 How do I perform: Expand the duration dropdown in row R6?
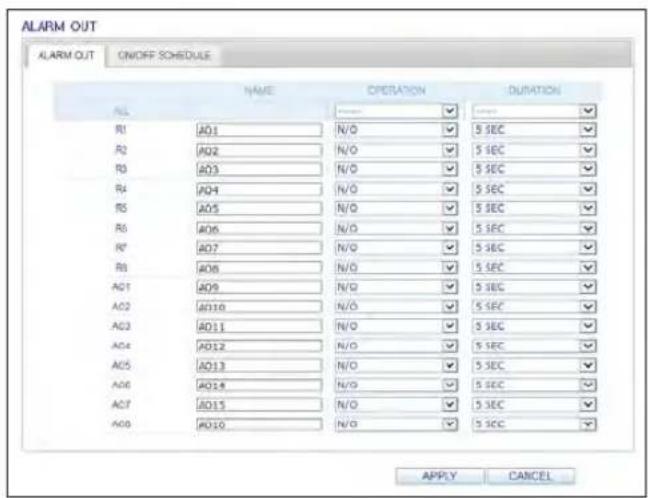point(534,229)
